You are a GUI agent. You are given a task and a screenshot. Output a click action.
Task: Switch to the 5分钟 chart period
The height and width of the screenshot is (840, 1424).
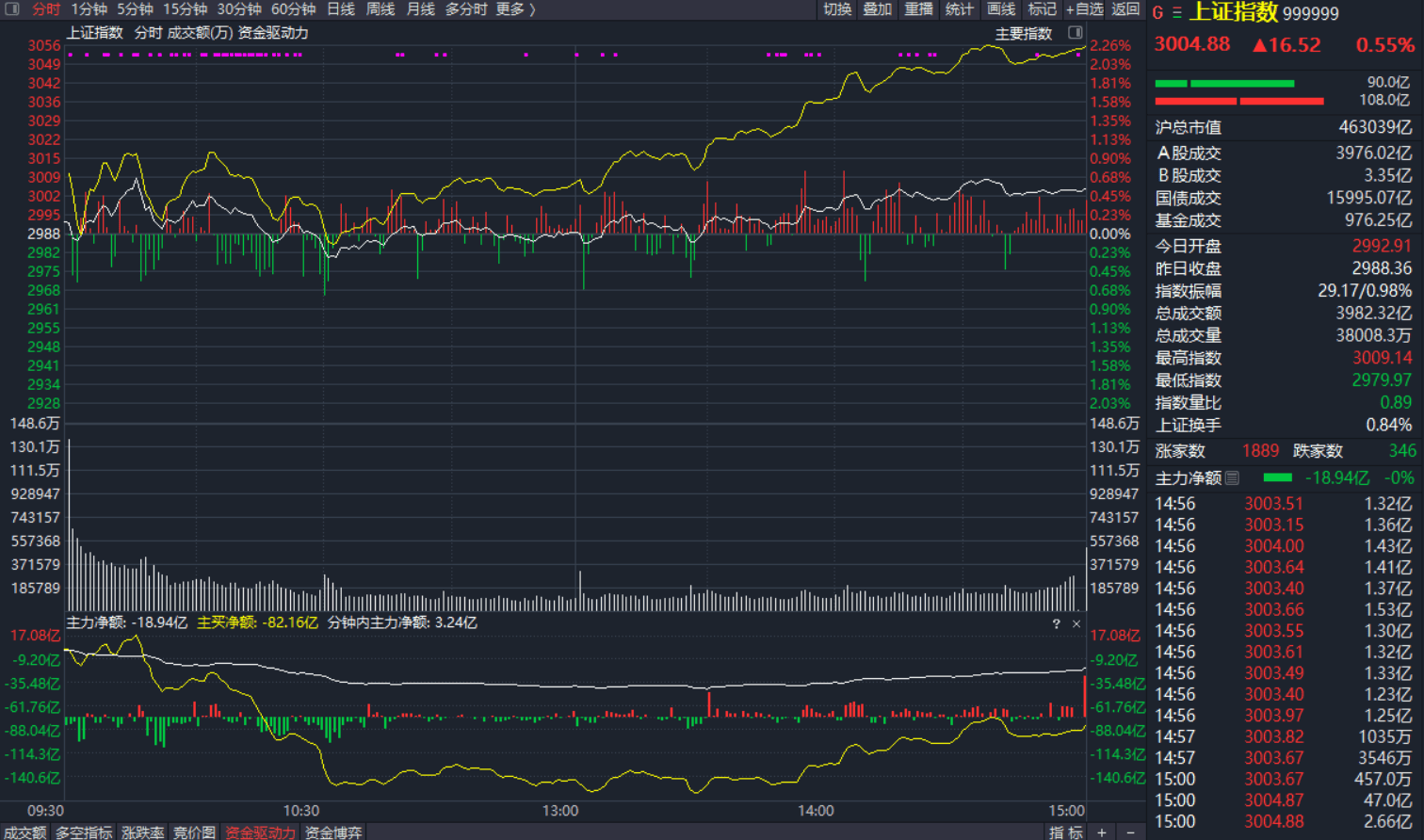click(x=136, y=9)
